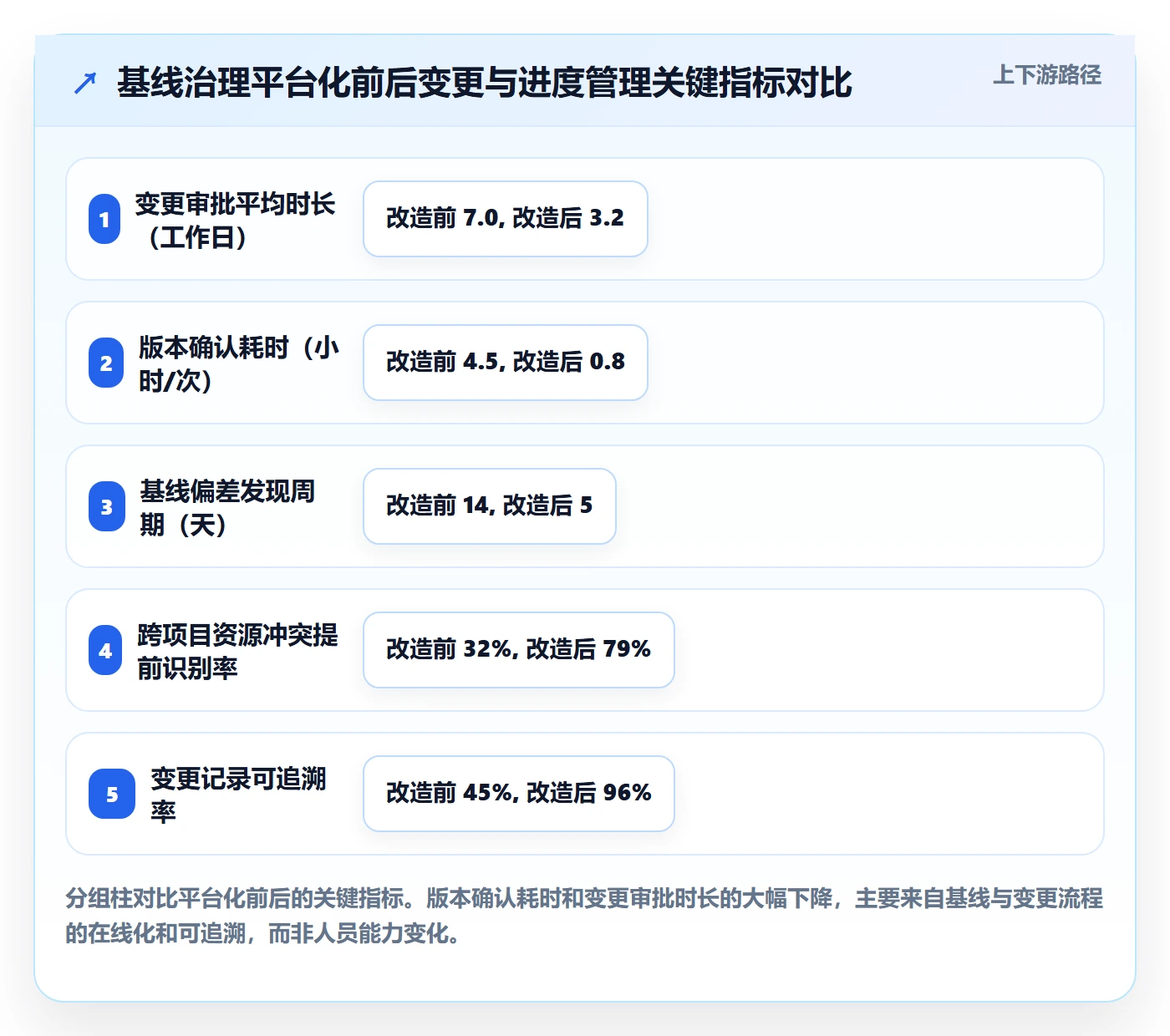Click the 版本确认耗时（小时/次） label
The height and width of the screenshot is (1036, 1170).
tap(239, 363)
